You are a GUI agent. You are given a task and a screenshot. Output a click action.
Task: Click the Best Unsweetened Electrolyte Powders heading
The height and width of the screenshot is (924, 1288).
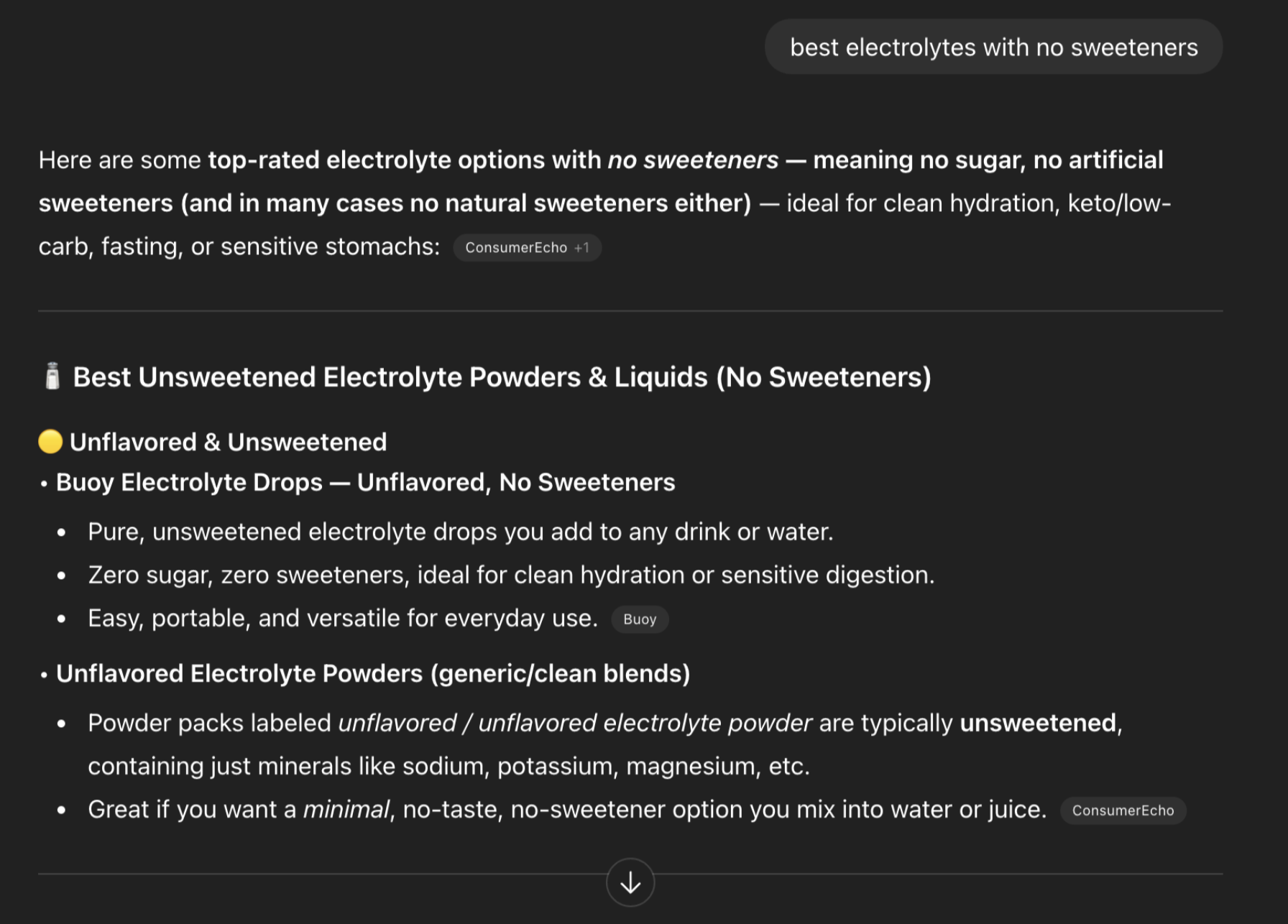pos(502,377)
